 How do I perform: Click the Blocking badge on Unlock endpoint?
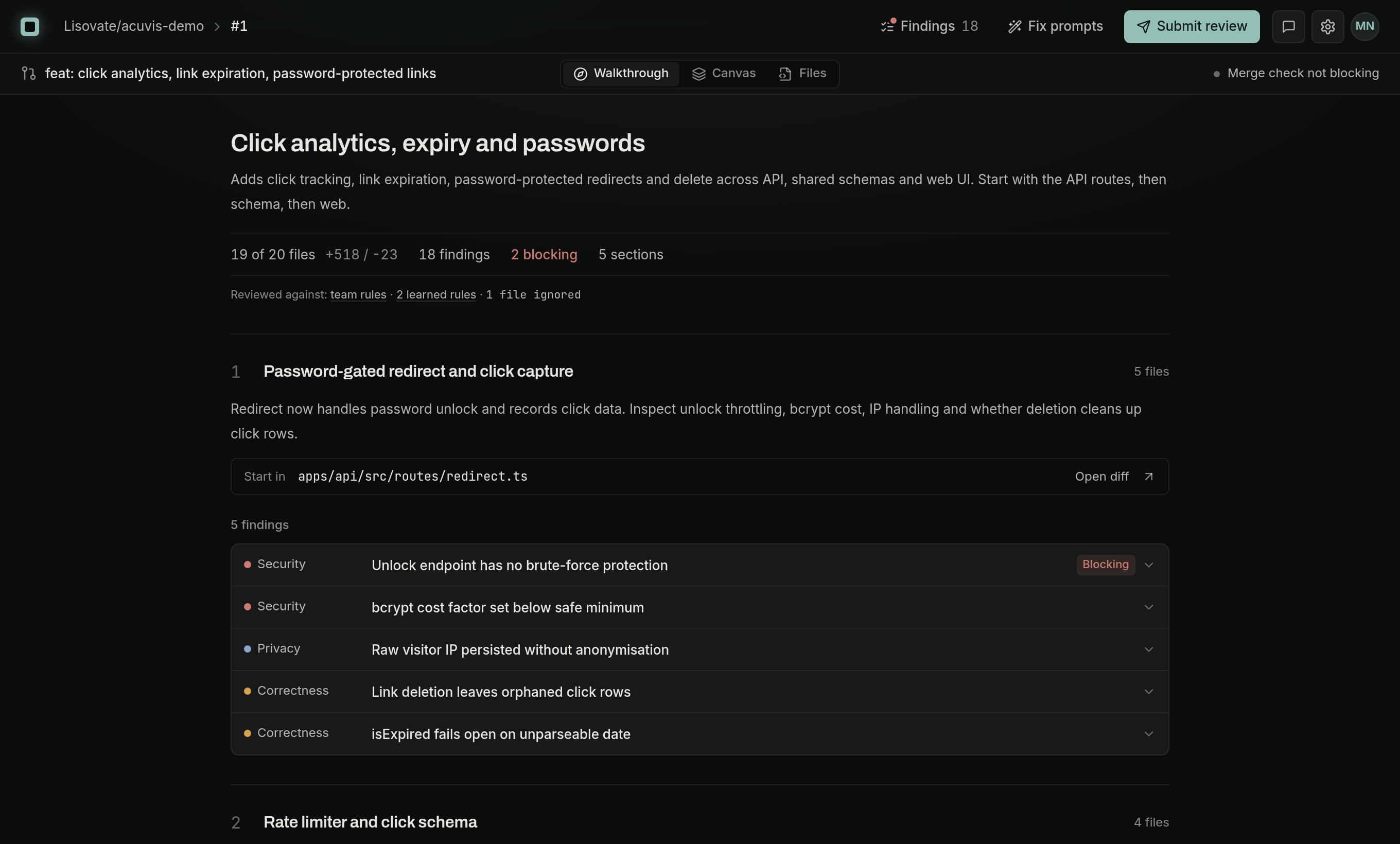[x=1105, y=565]
